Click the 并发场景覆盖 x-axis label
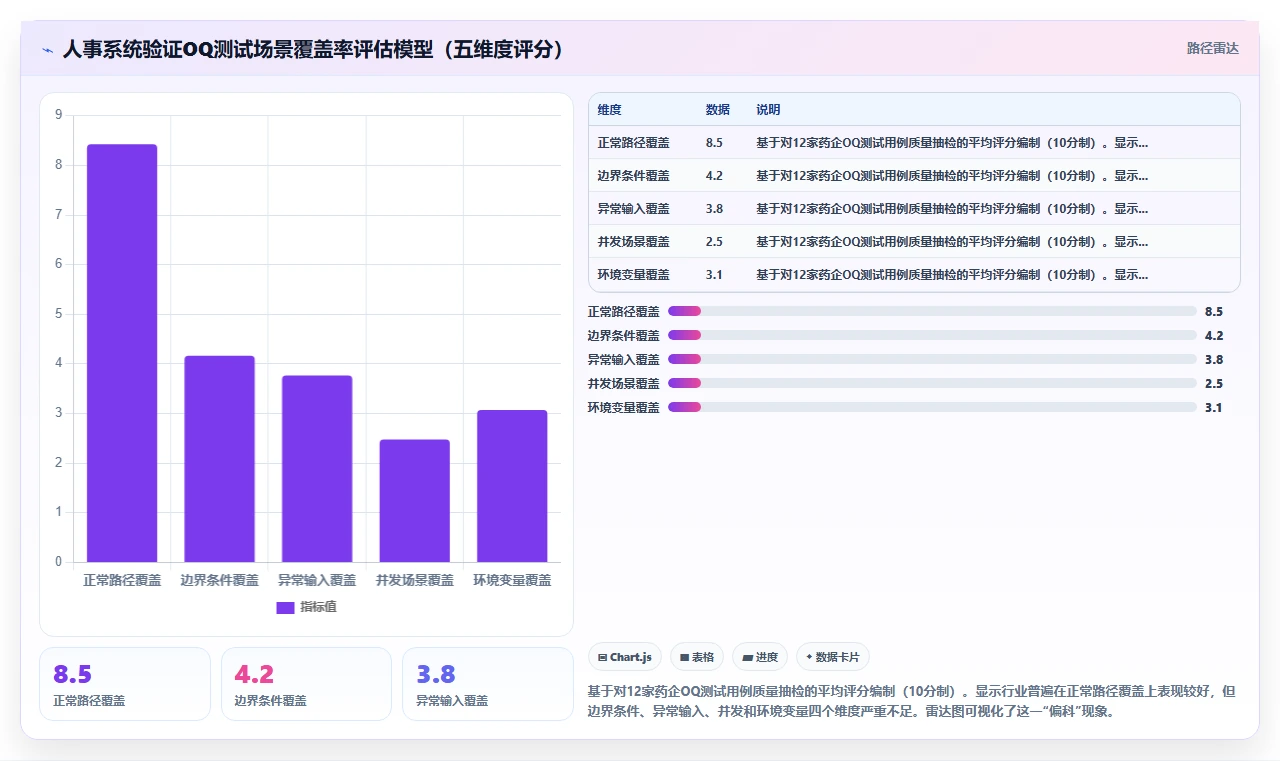The height and width of the screenshot is (761, 1280). click(414, 580)
